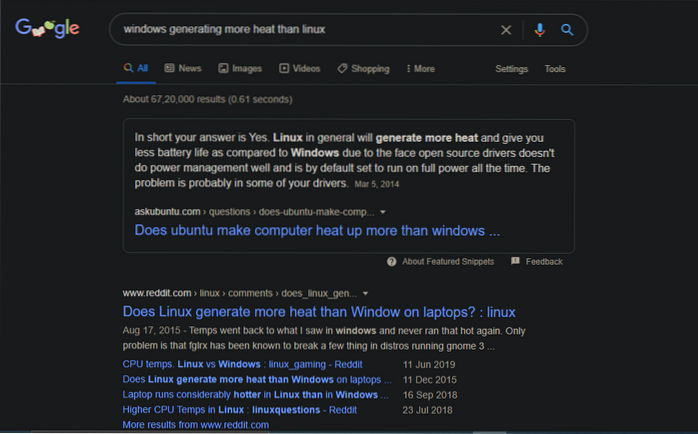Open the More search categories menu

418,69
